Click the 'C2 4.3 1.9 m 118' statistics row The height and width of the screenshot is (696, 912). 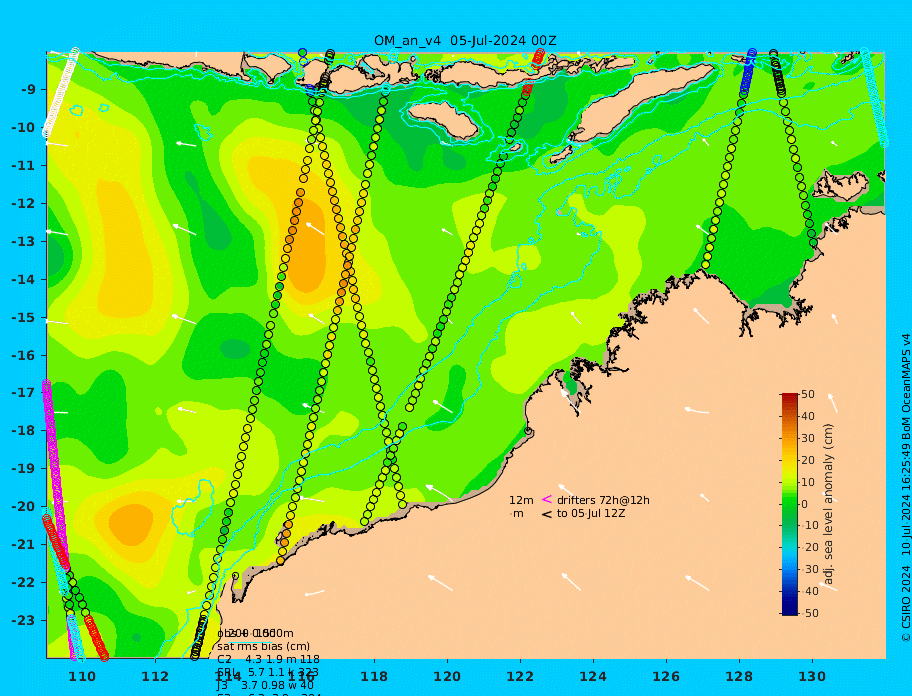[x=268, y=659]
